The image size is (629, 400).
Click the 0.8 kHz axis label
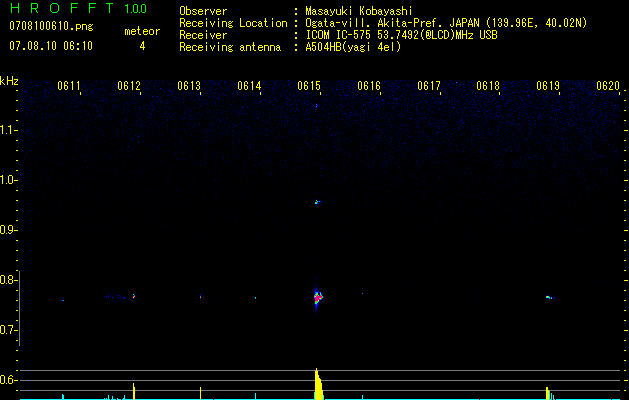(x=7, y=280)
